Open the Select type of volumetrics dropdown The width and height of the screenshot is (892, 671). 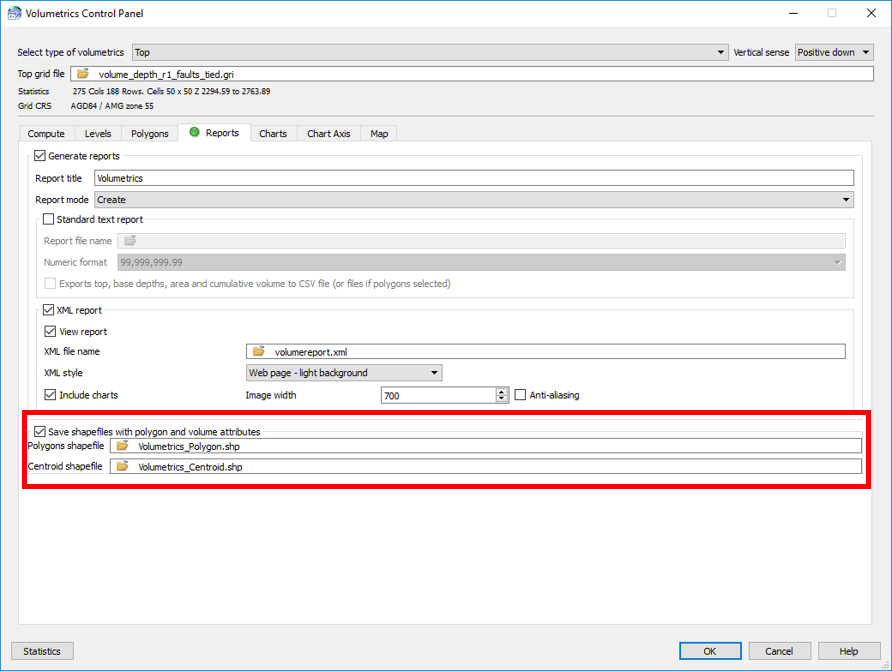click(x=430, y=52)
